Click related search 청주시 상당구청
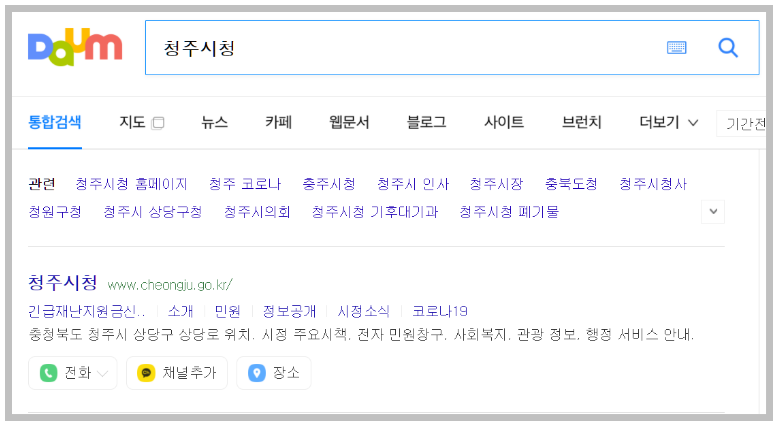Screen dimensions: 774x424 [153, 212]
